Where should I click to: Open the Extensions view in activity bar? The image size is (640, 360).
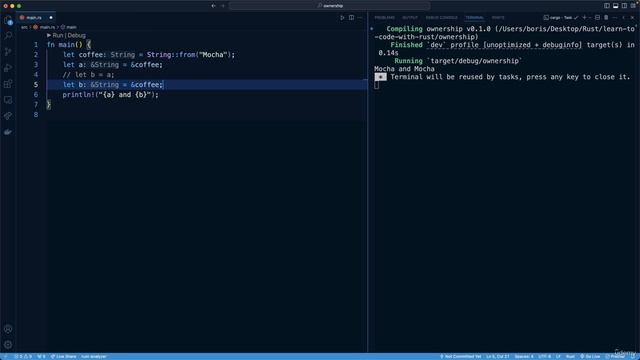pos(8,84)
